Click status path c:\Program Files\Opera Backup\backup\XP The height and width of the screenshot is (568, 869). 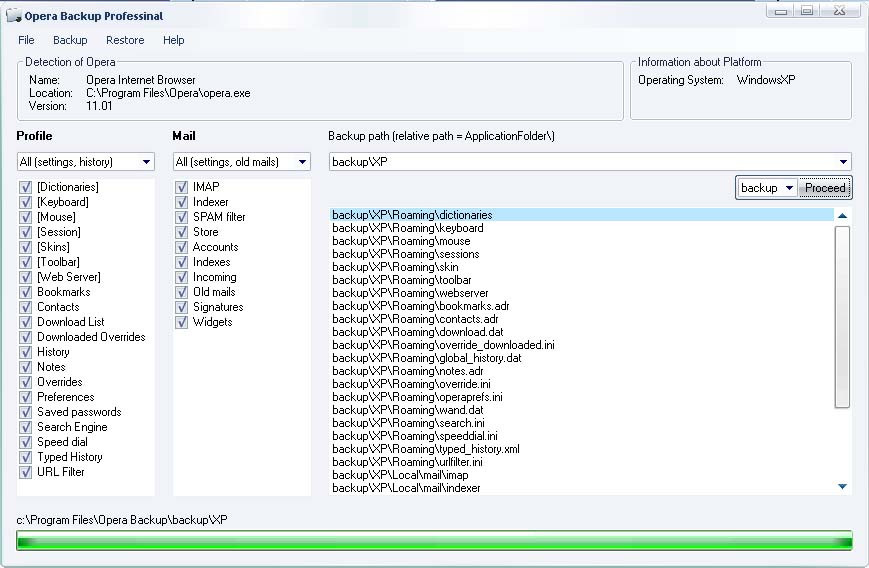pyautogui.click(x=122, y=520)
